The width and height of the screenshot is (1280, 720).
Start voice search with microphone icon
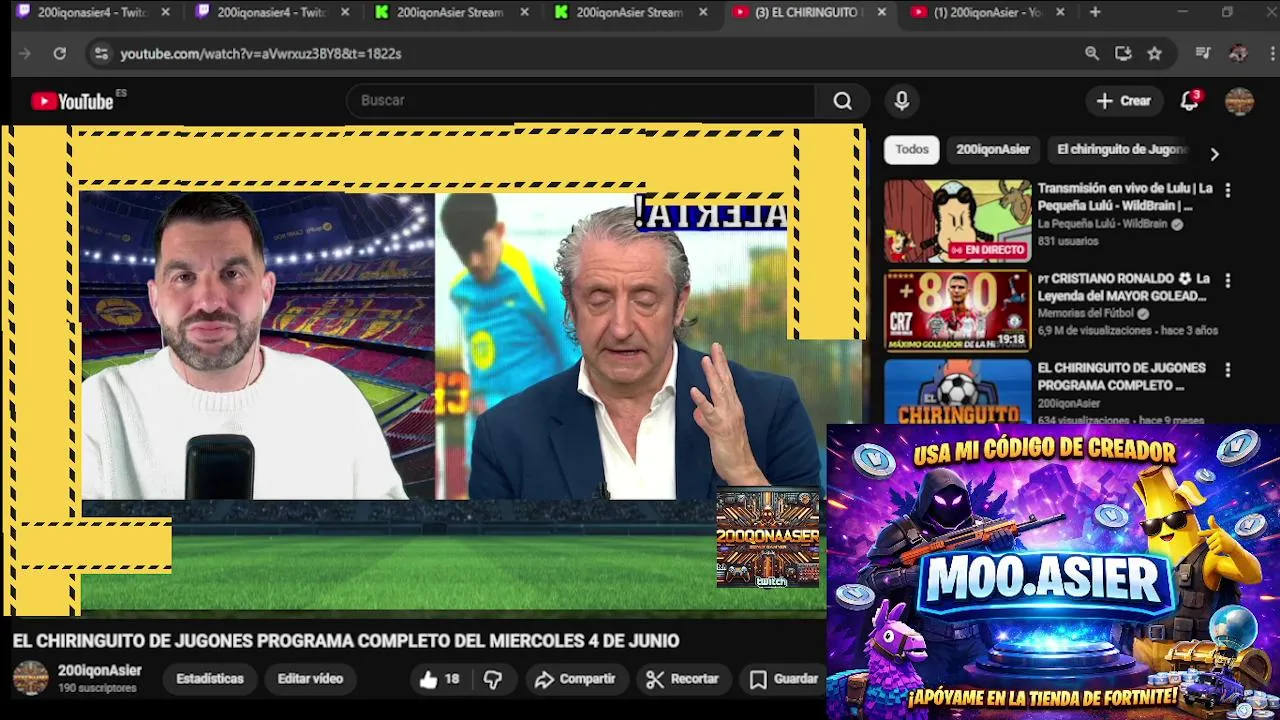(x=902, y=101)
